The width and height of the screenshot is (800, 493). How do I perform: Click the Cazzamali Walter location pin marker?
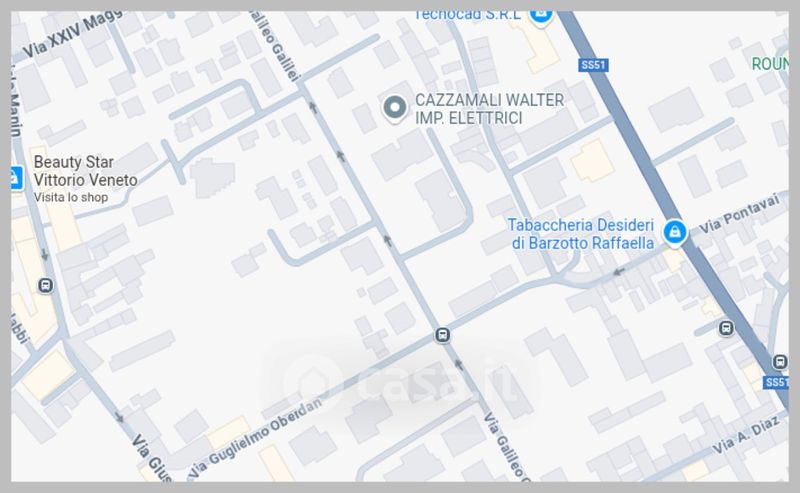[394, 108]
